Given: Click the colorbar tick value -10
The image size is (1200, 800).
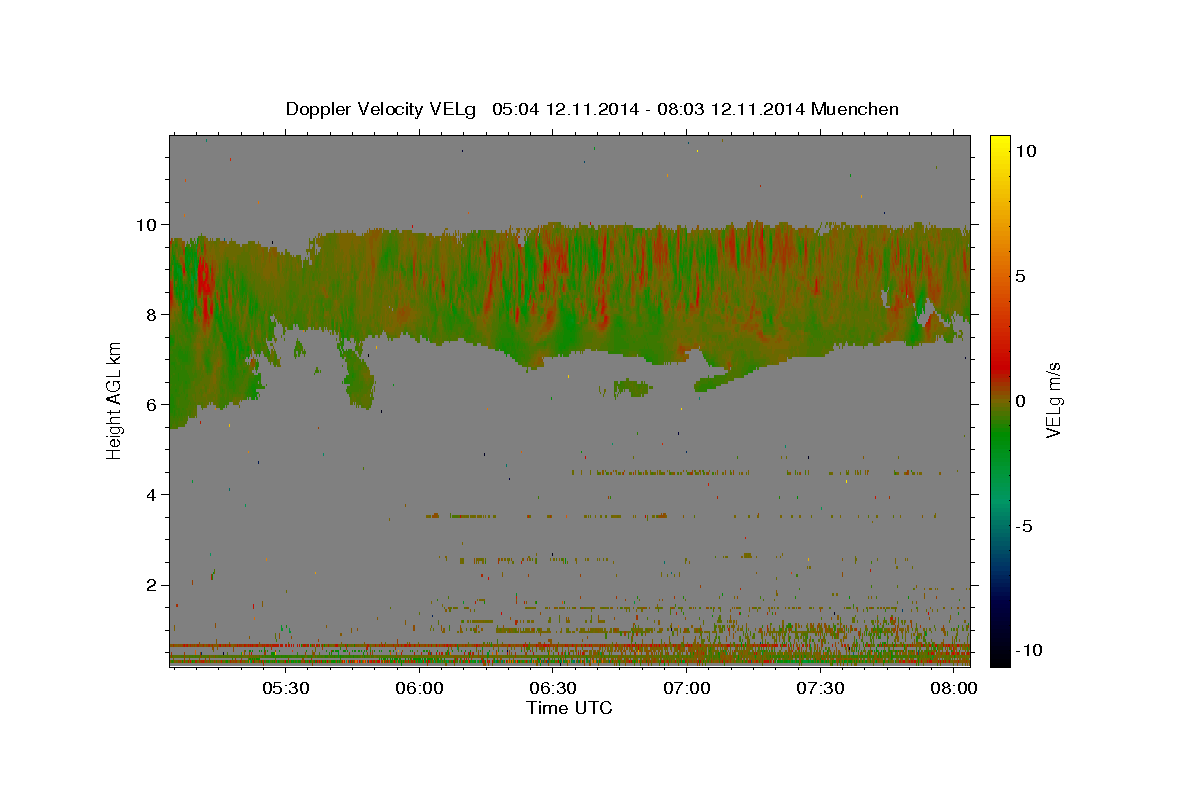Looking at the screenshot, I should pos(1029,650).
